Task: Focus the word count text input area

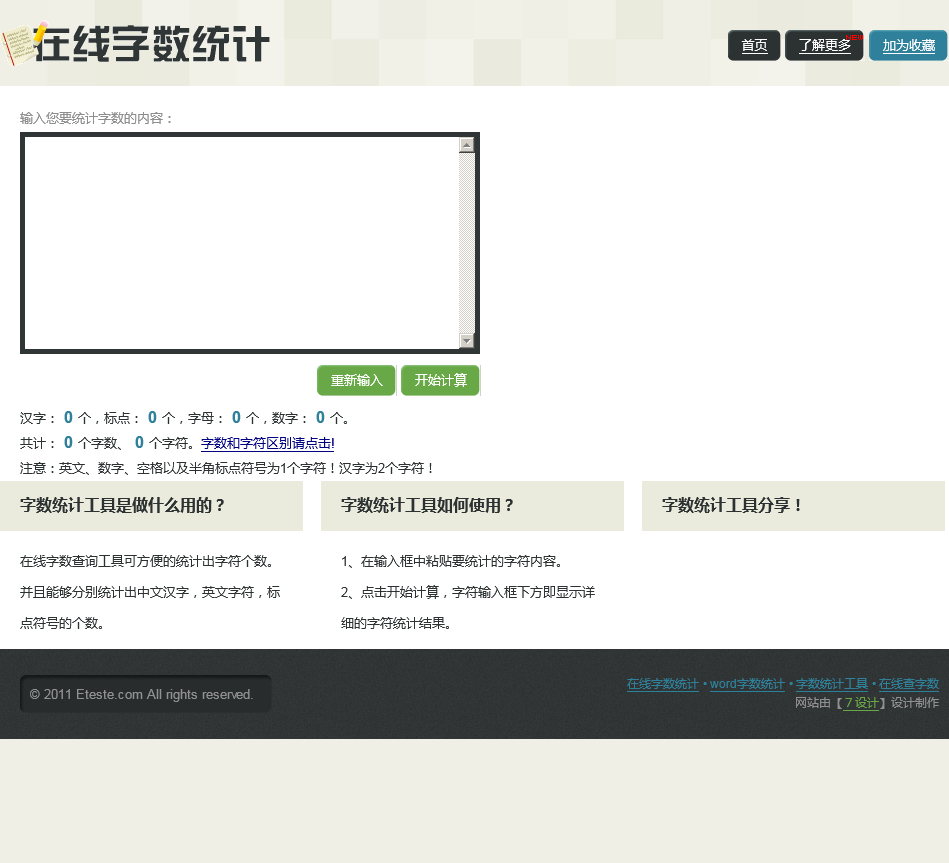Action: click(x=242, y=243)
